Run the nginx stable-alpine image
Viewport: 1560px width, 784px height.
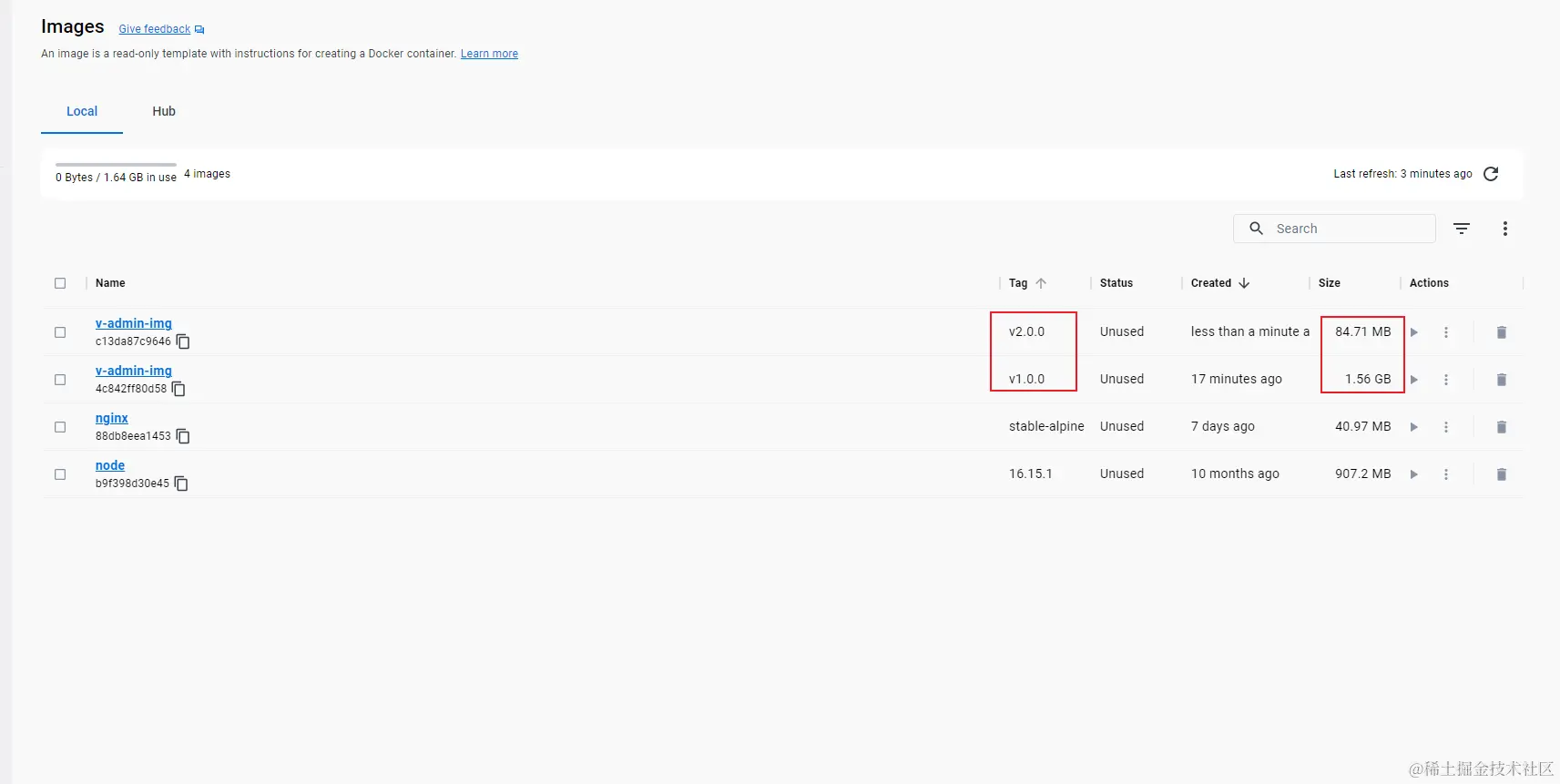1414,427
